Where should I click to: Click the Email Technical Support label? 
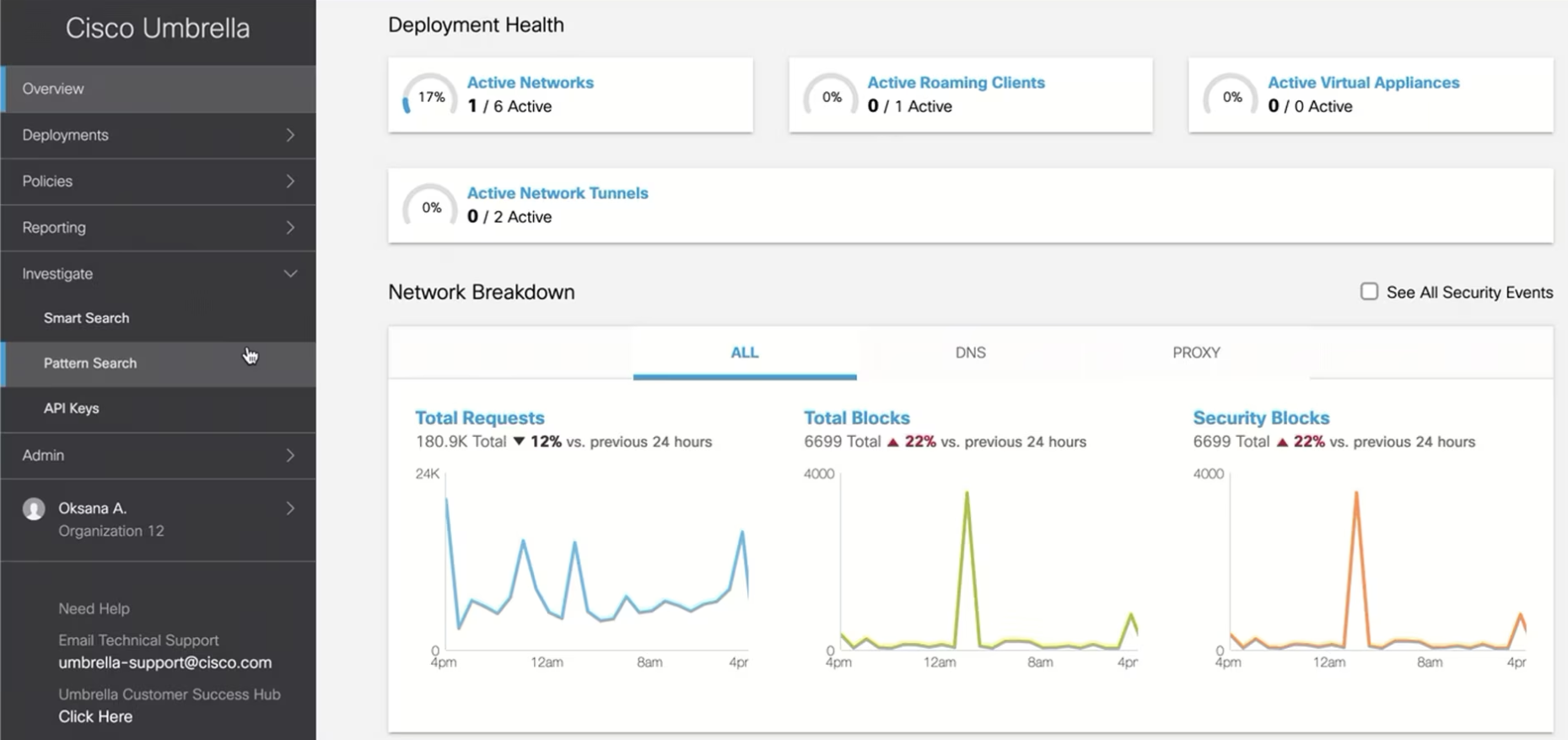point(138,640)
